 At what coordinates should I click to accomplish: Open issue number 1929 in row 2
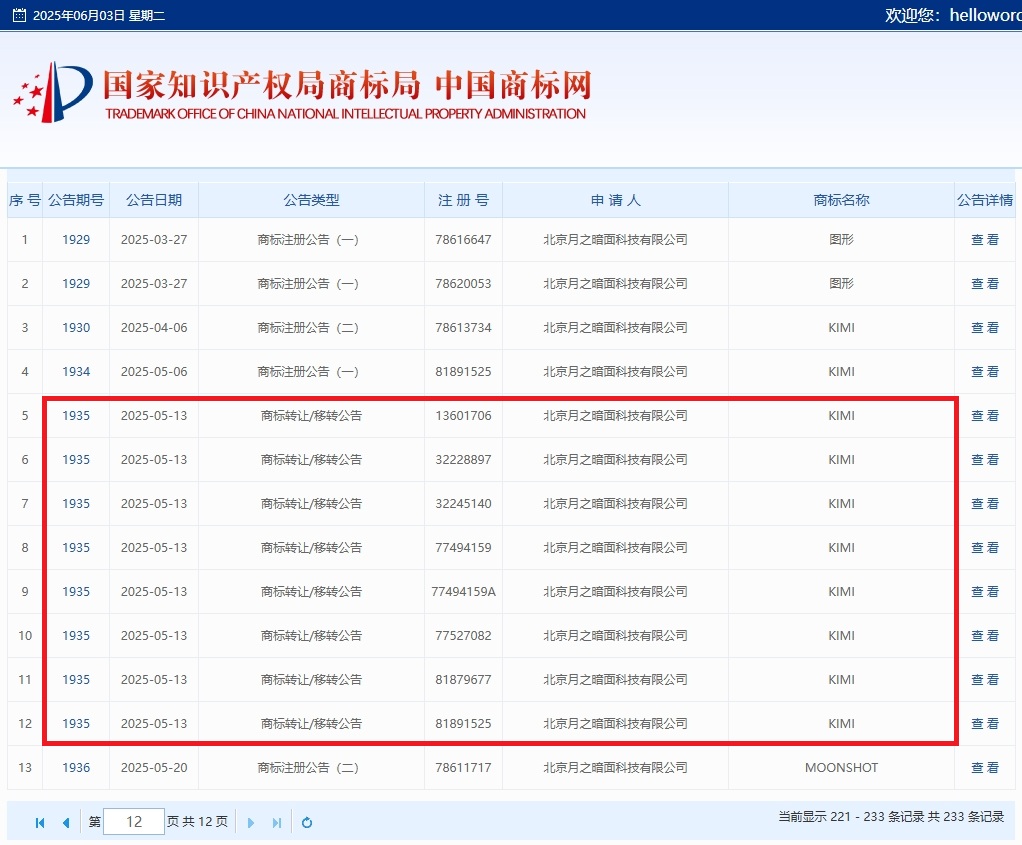[x=76, y=284]
